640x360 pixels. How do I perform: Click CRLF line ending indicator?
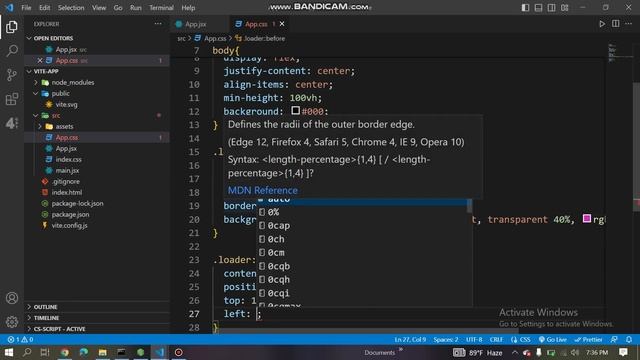tap(496, 340)
